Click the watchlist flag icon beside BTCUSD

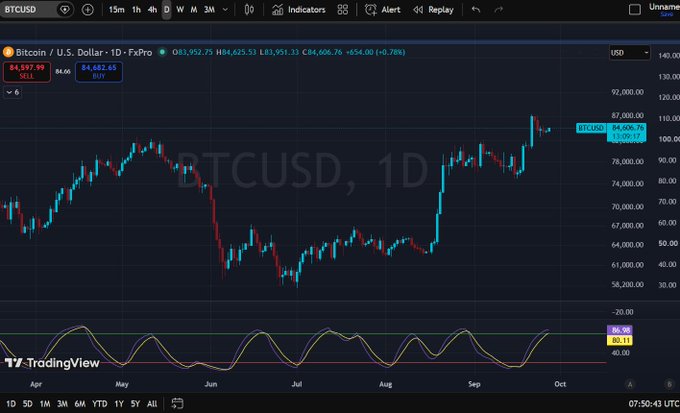point(65,10)
